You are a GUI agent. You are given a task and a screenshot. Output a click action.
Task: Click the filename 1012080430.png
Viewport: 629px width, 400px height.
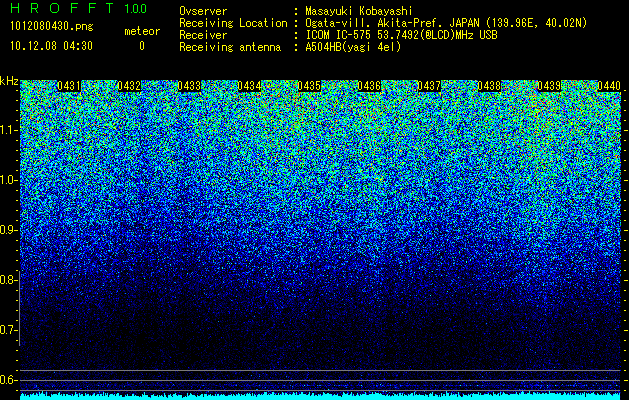tap(52, 27)
